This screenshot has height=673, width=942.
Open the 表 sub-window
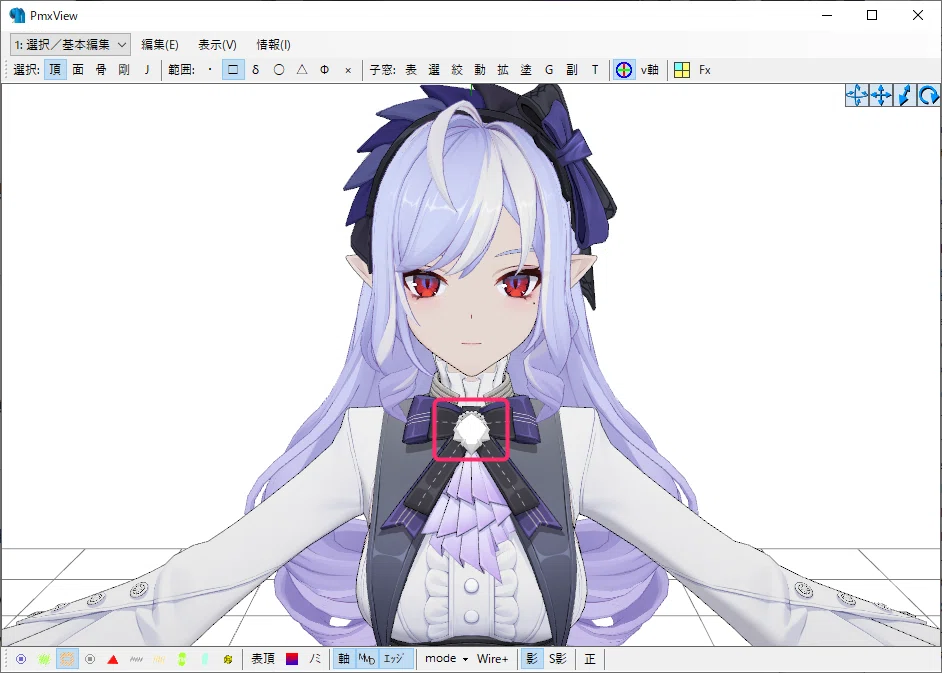411,70
